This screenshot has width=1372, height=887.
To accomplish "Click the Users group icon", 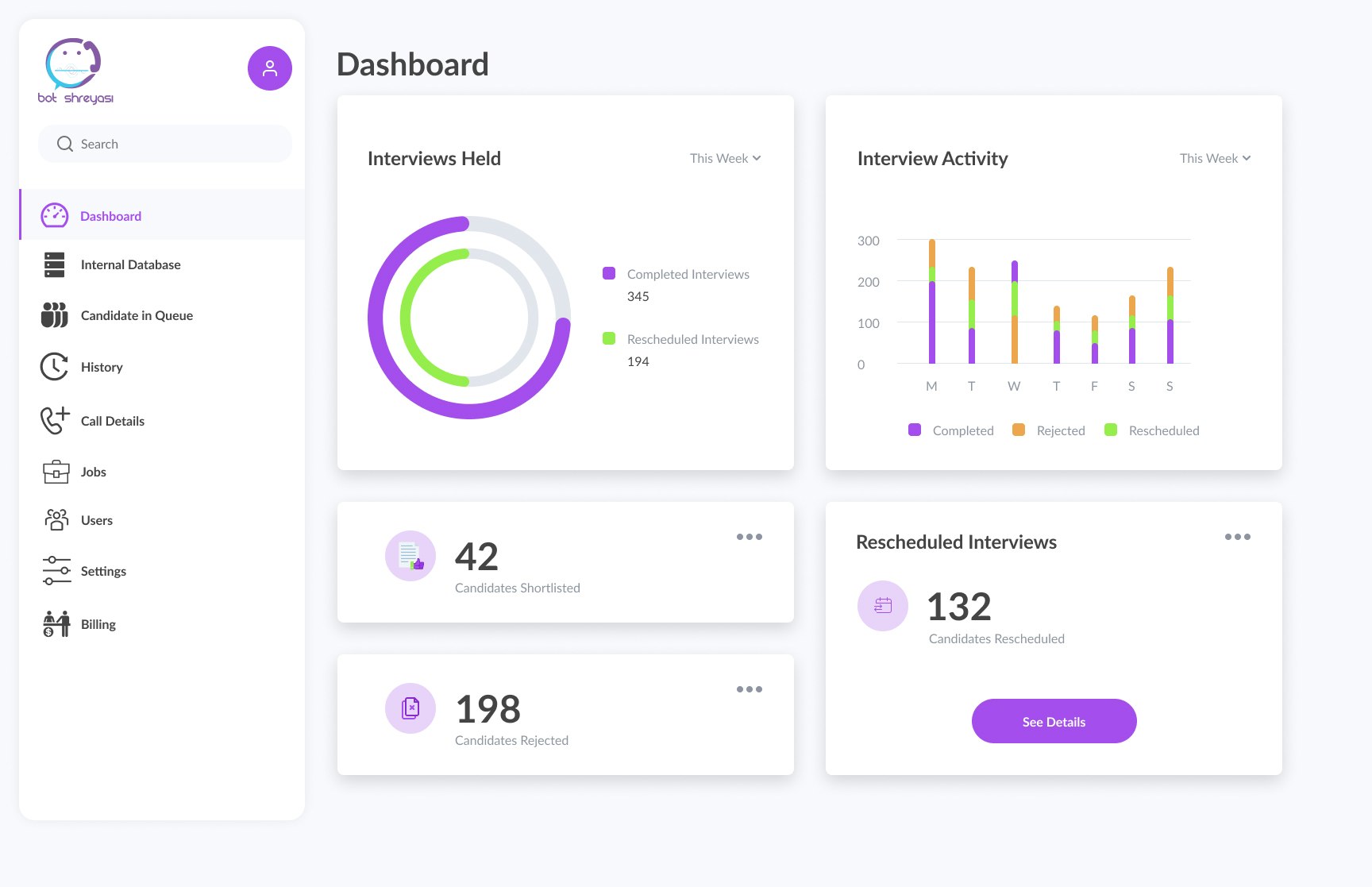I will [56, 520].
